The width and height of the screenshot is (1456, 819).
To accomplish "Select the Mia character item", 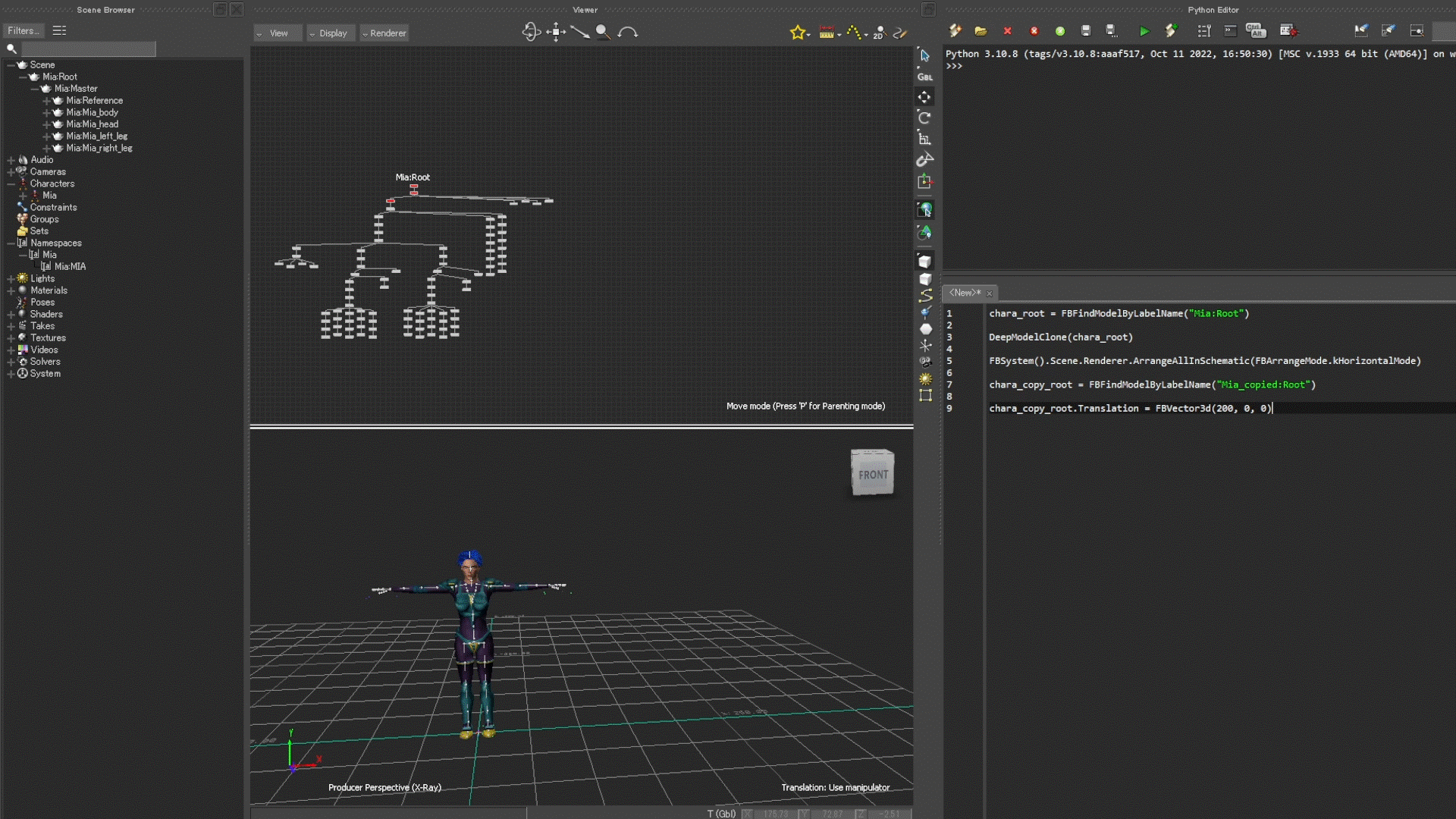I will pyautogui.click(x=49, y=196).
